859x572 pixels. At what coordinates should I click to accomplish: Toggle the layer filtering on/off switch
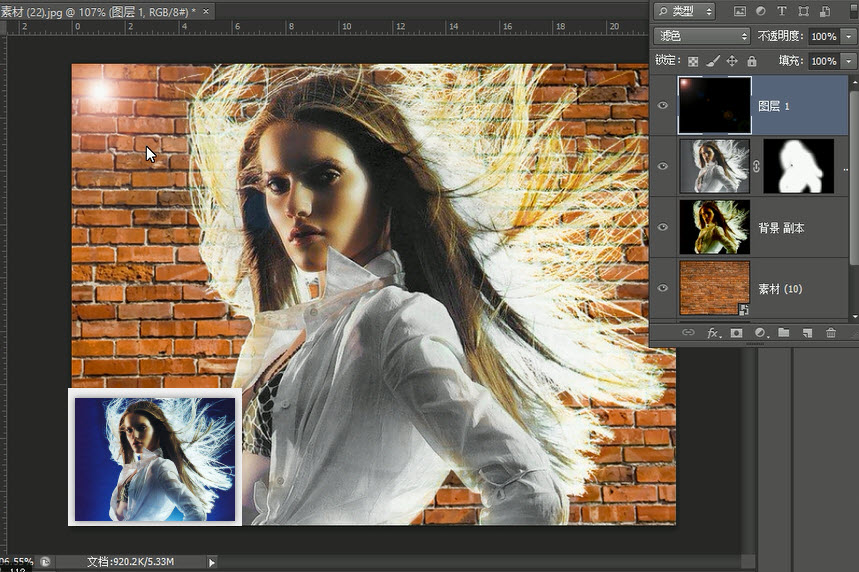tap(855, 11)
